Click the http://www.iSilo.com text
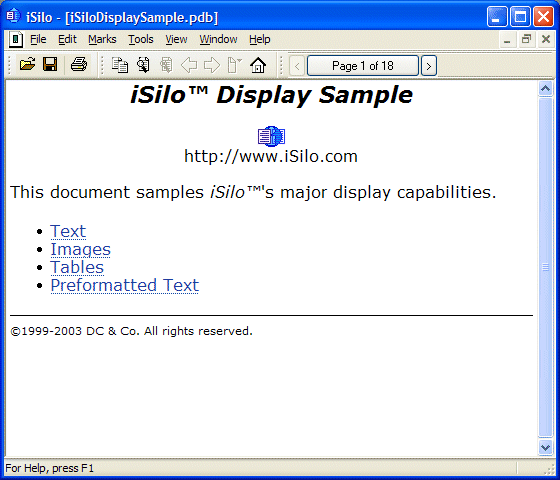560x480 pixels. point(271,156)
